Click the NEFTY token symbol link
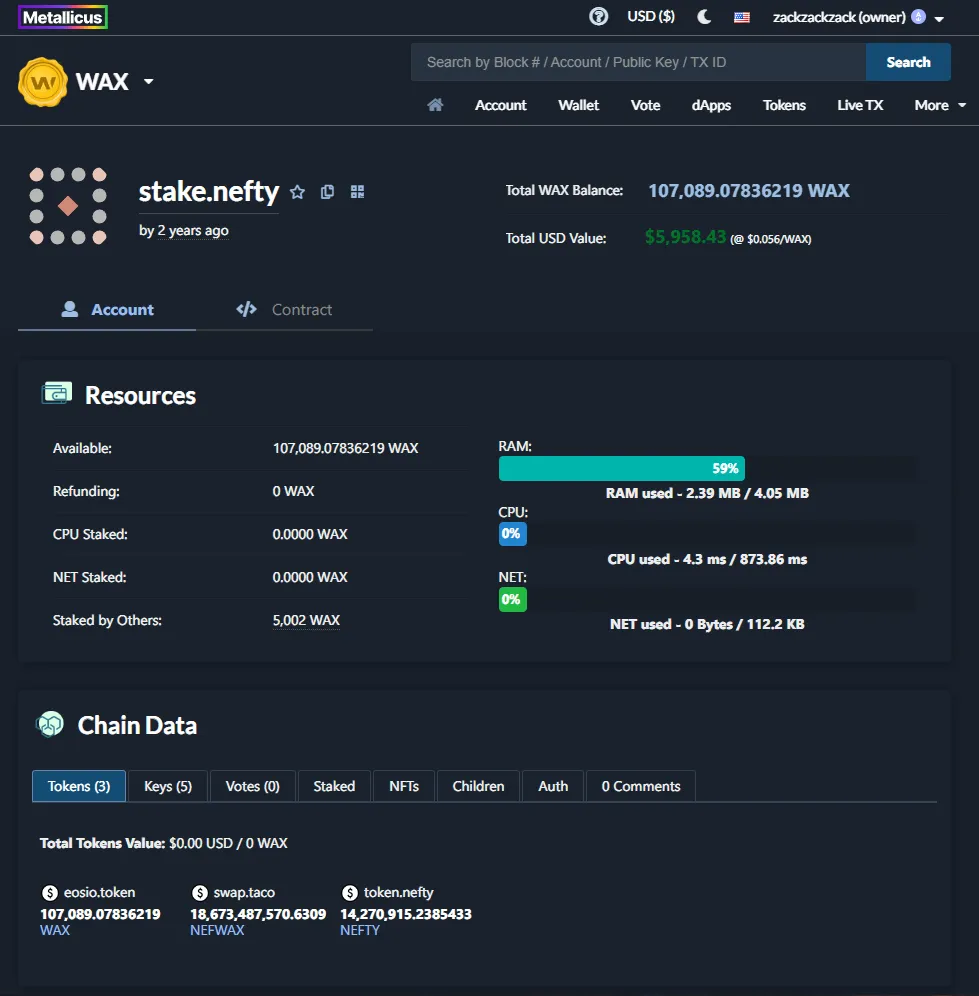The image size is (979, 996). [360, 930]
